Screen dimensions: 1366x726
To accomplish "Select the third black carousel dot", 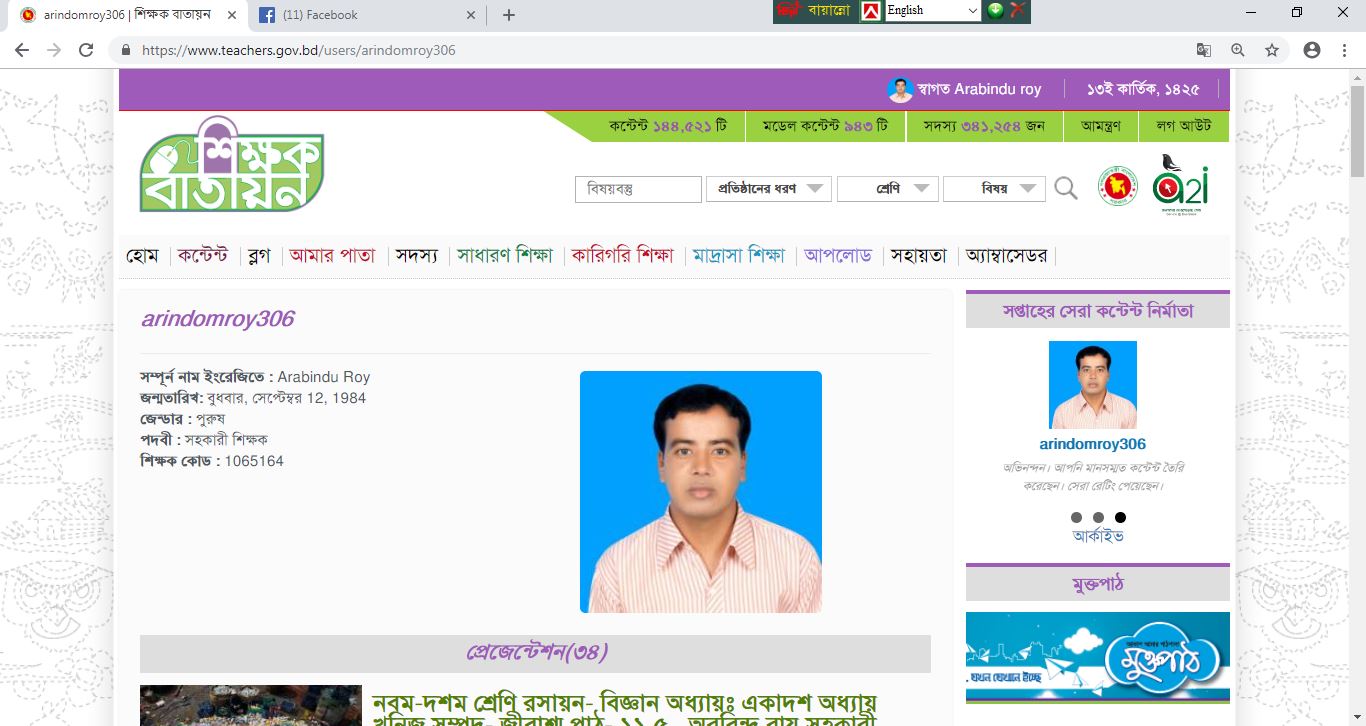I will tap(1120, 518).
